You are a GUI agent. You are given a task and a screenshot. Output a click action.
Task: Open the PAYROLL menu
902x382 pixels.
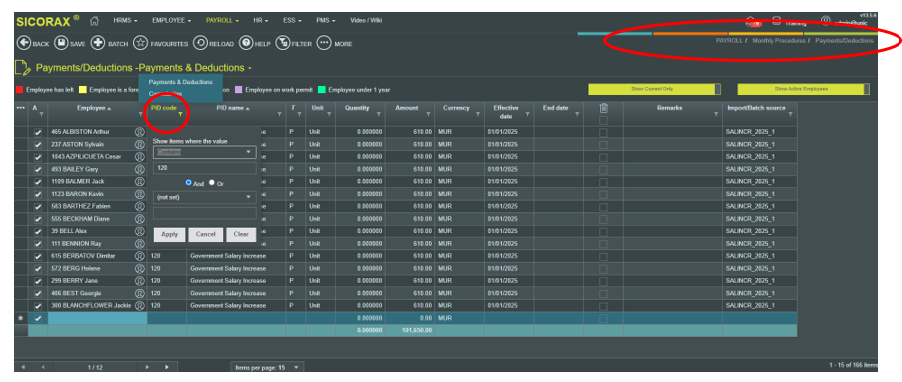222,20
